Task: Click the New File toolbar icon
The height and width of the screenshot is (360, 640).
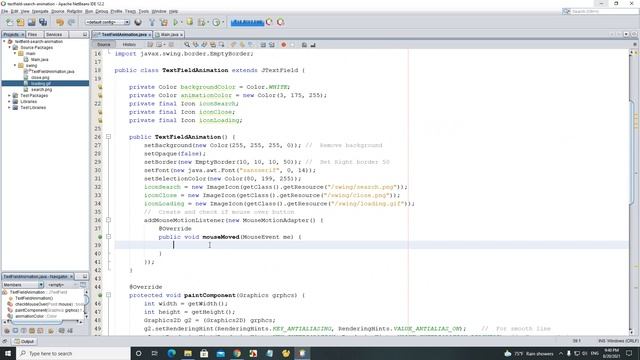Action: point(9,22)
